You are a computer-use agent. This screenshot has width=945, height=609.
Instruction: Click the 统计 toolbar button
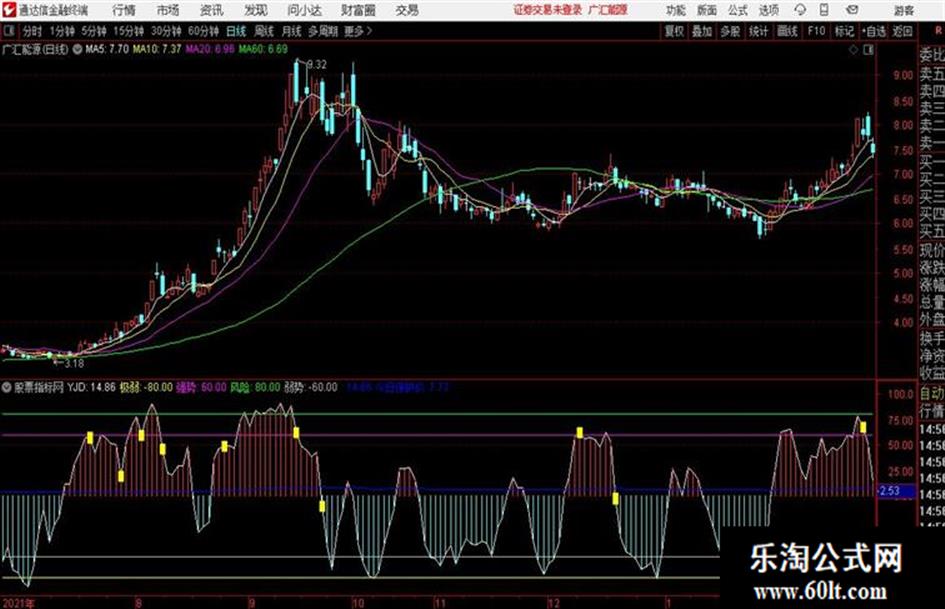click(x=759, y=31)
